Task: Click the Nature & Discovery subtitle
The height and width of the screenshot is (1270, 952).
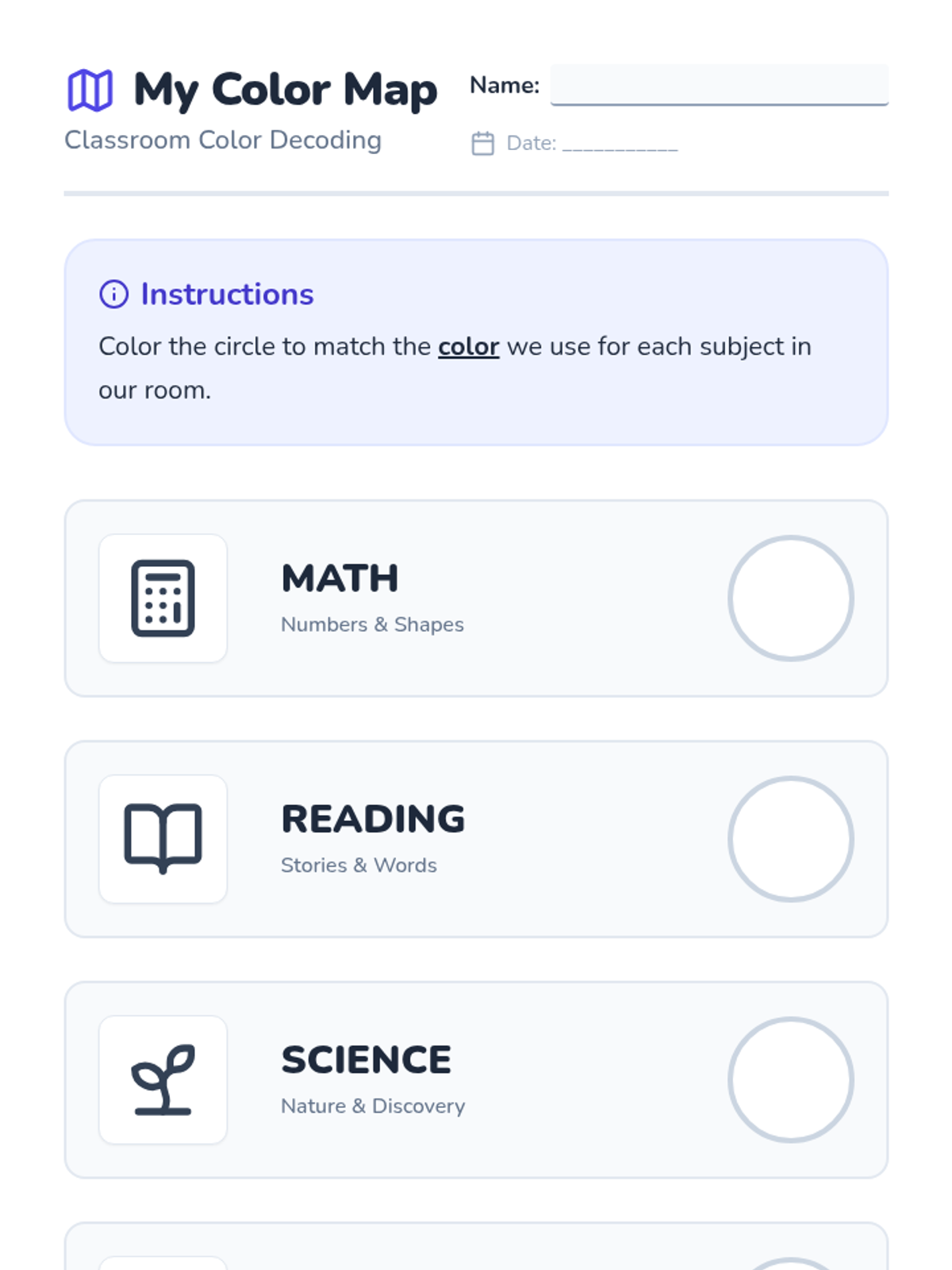Action: (x=373, y=1106)
